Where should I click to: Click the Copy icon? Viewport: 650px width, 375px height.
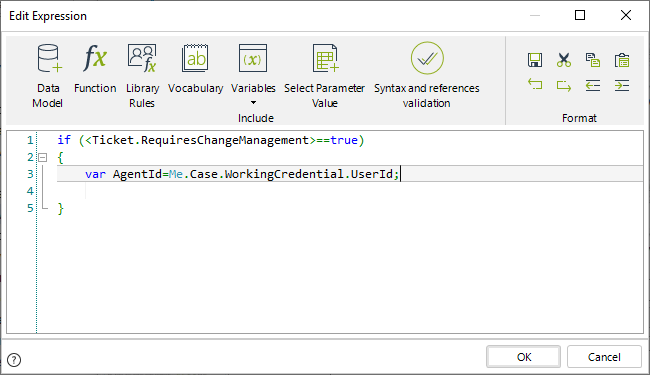point(593,60)
